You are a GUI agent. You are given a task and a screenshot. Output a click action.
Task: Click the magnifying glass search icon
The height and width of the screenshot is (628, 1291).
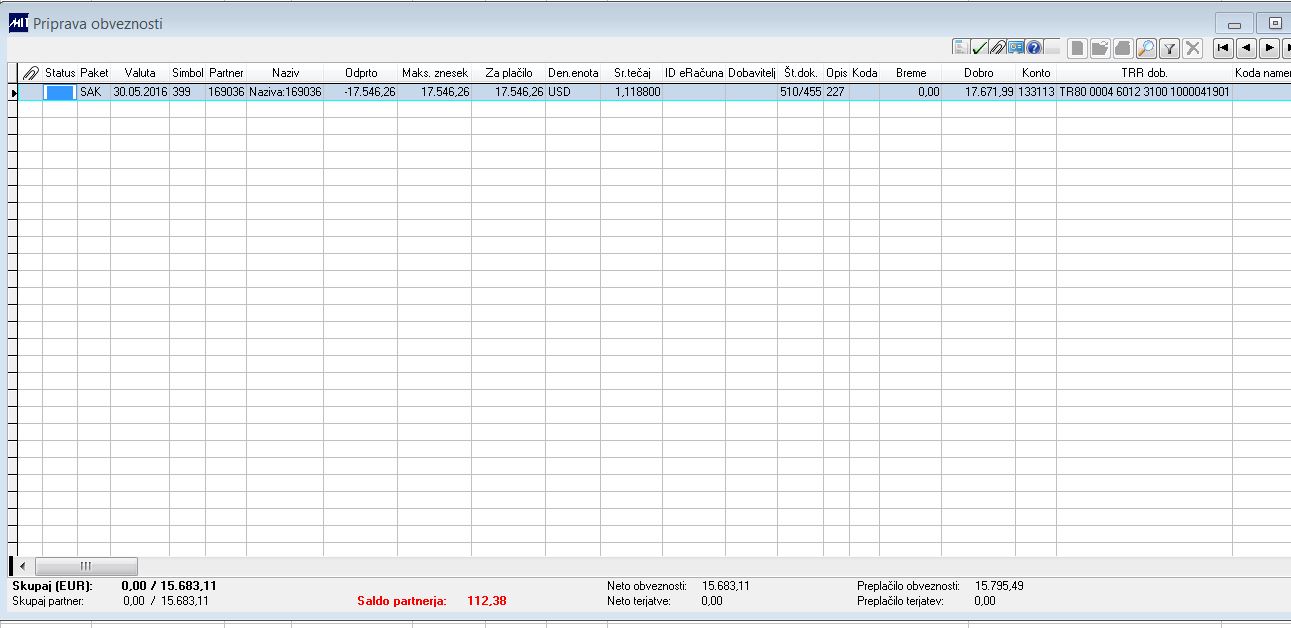pyautogui.click(x=1146, y=48)
